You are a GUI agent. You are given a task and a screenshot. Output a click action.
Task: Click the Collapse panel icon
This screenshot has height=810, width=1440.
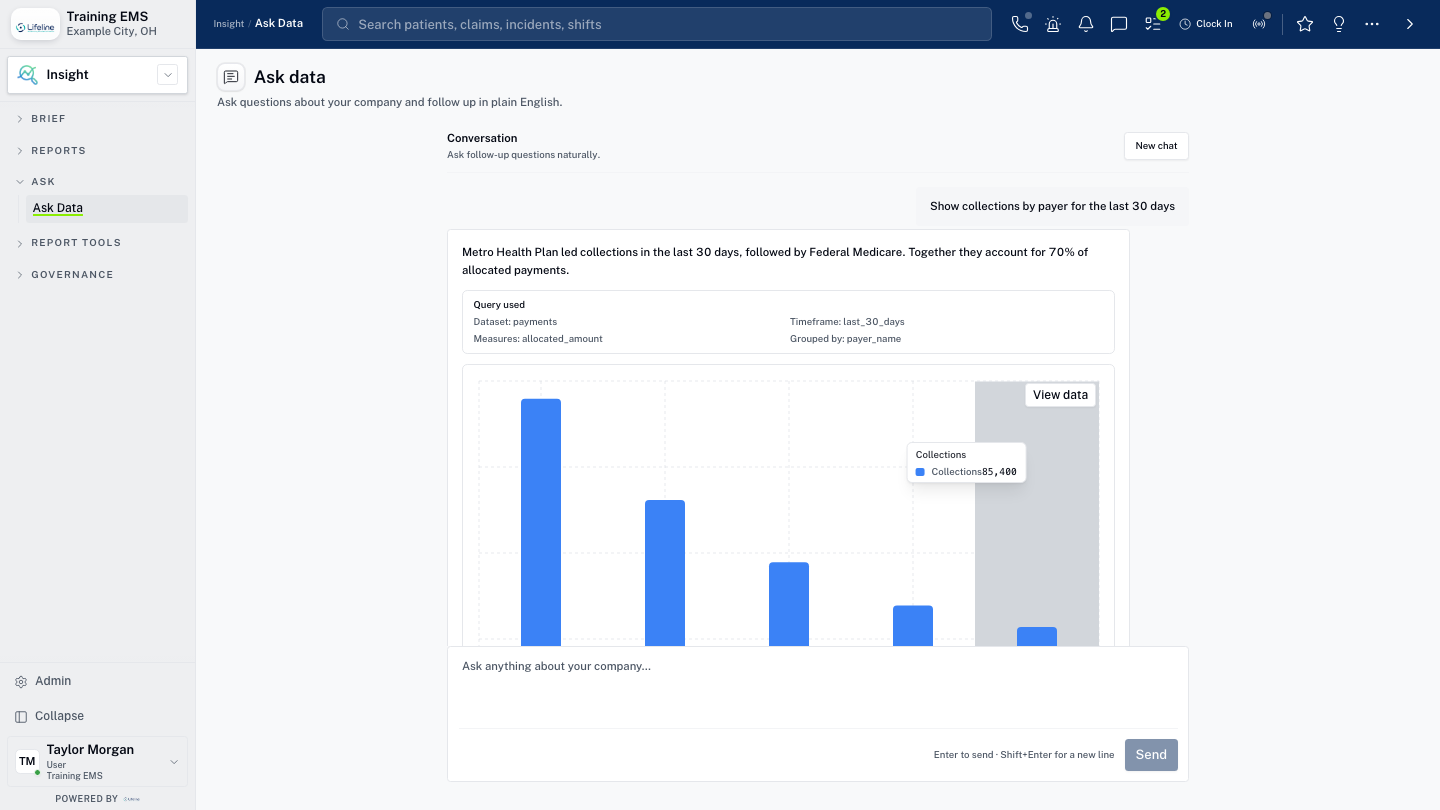pos(21,716)
